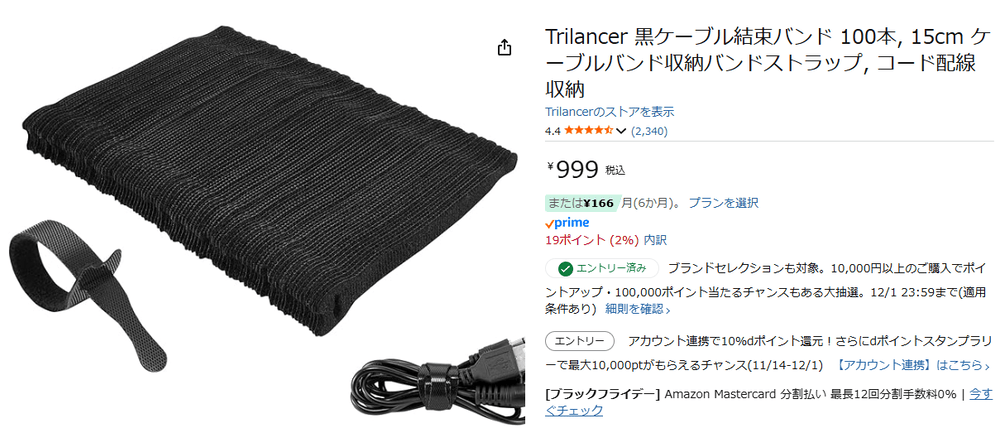Visit the Trilancer store link
Screen dimensions: 1000x428
[x=610, y=112]
